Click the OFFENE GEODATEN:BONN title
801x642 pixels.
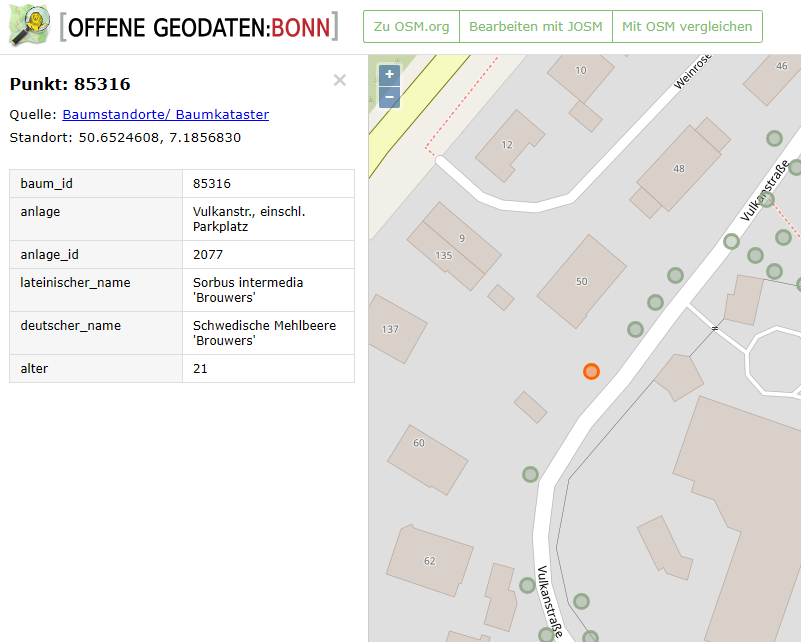(x=198, y=27)
